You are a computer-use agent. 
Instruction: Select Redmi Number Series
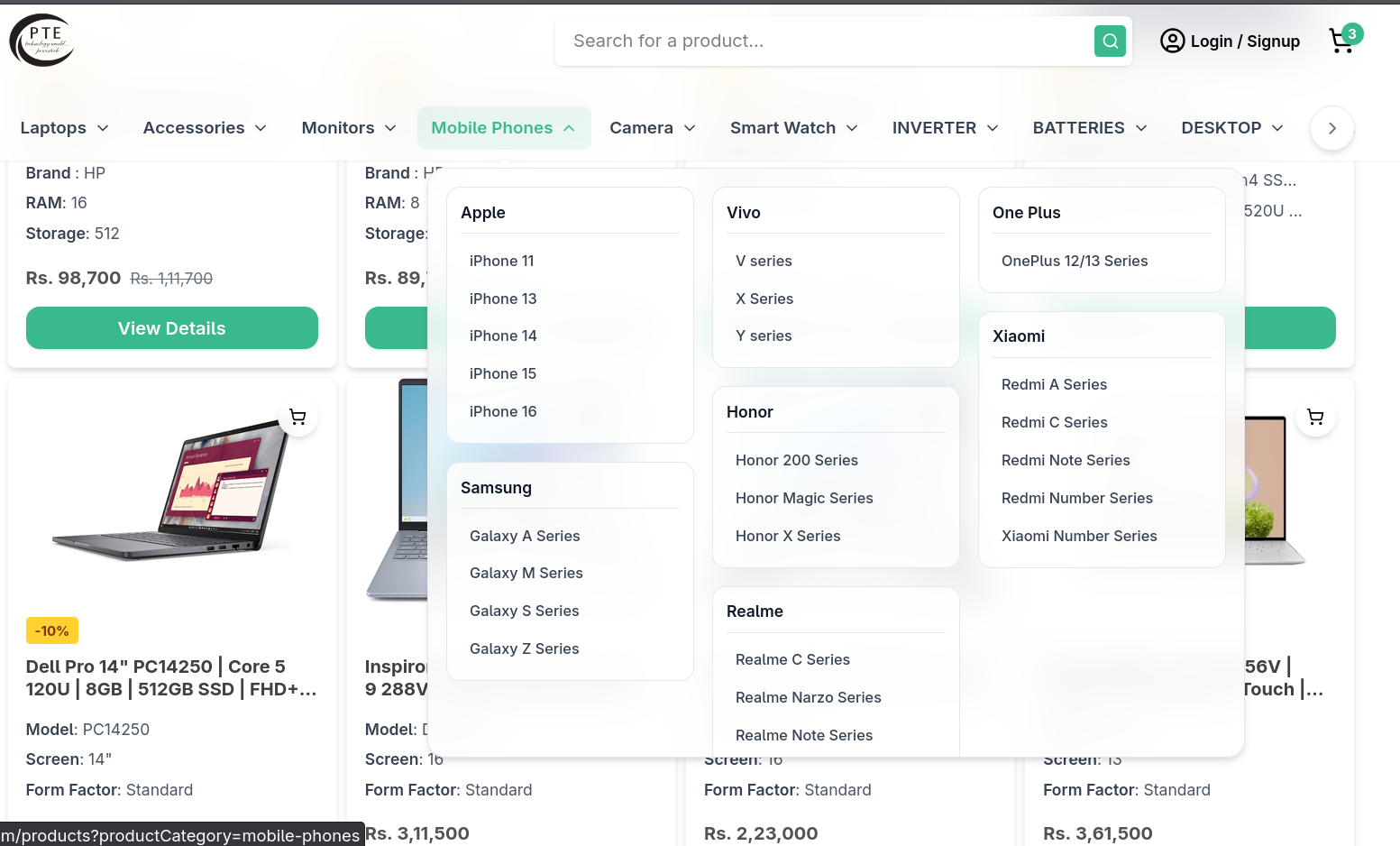pos(1077,498)
